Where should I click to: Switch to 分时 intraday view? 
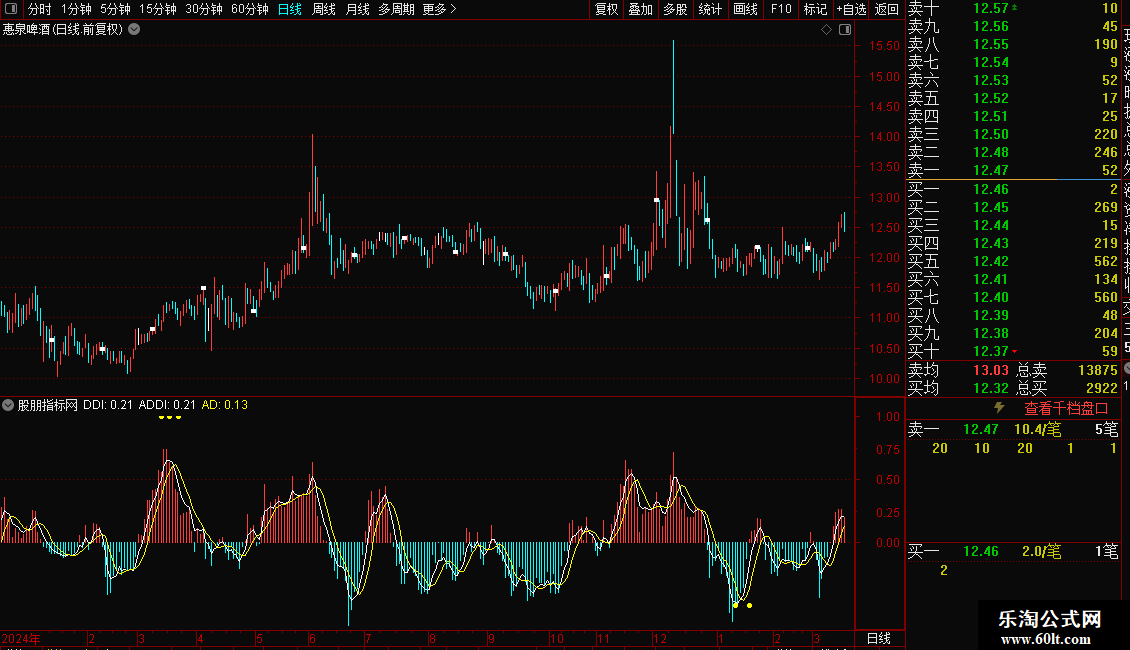pyautogui.click(x=40, y=9)
